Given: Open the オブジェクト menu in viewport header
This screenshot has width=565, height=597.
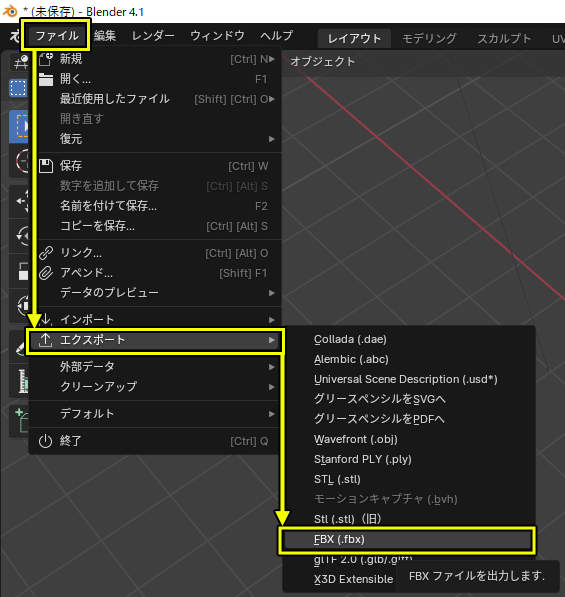Looking at the screenshot, I should click(323, 61).
